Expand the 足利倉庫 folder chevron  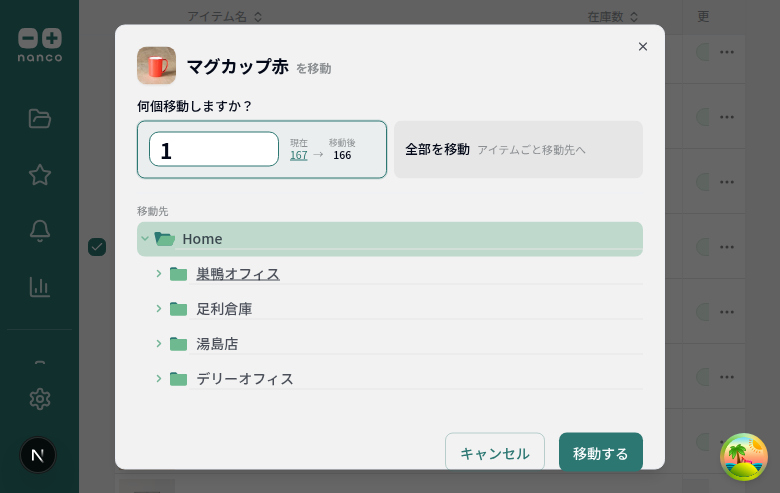coord(159,308)
